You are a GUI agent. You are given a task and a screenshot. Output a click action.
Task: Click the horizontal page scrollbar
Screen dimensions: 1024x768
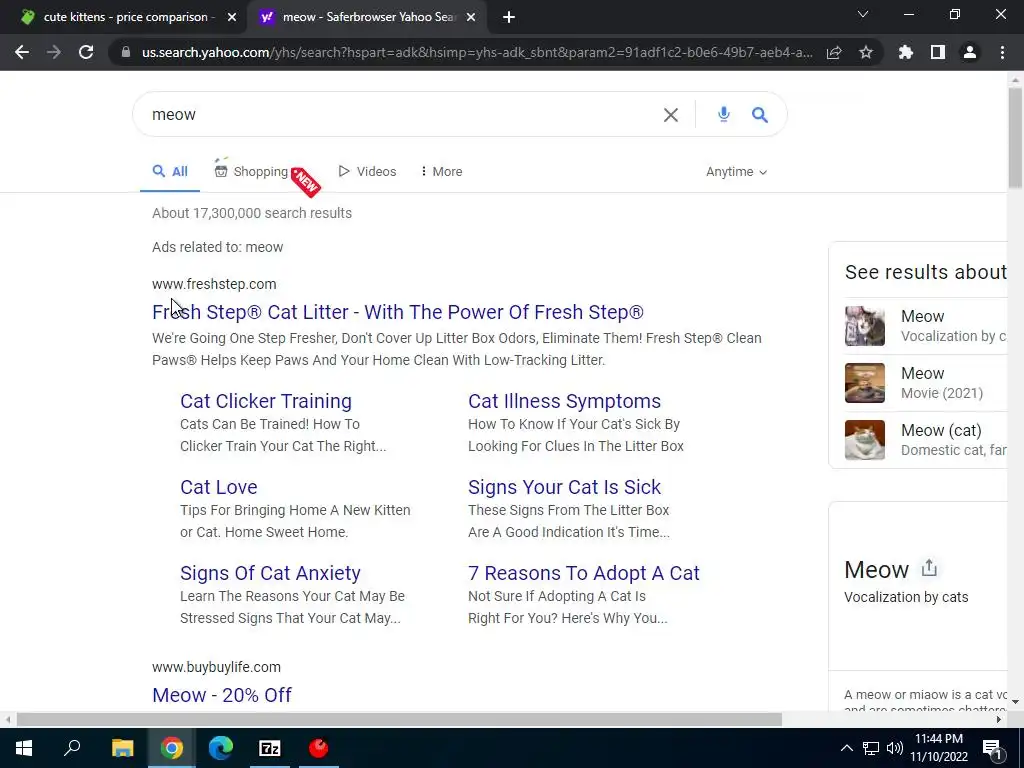[399, 720]
